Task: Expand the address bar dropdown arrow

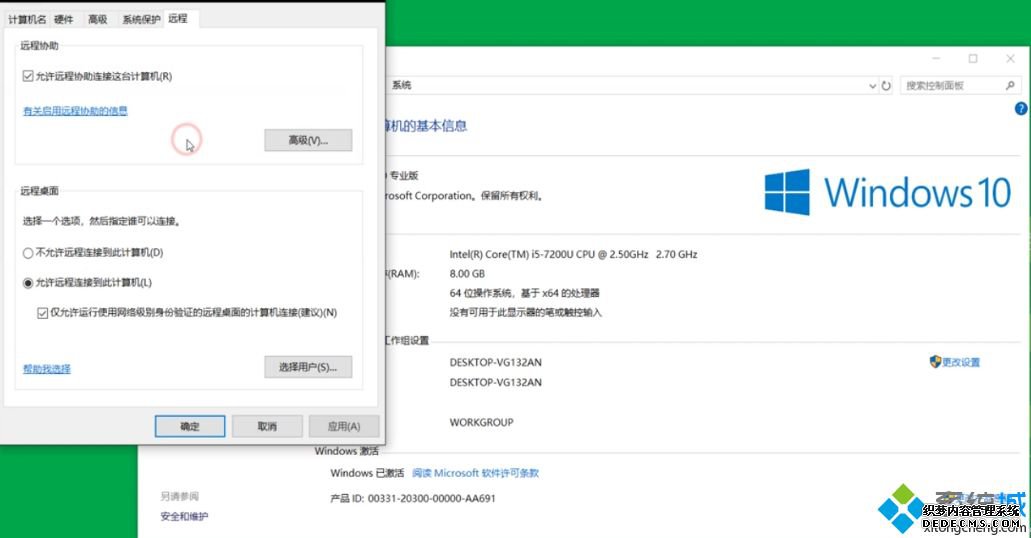Action: (872, 86)
